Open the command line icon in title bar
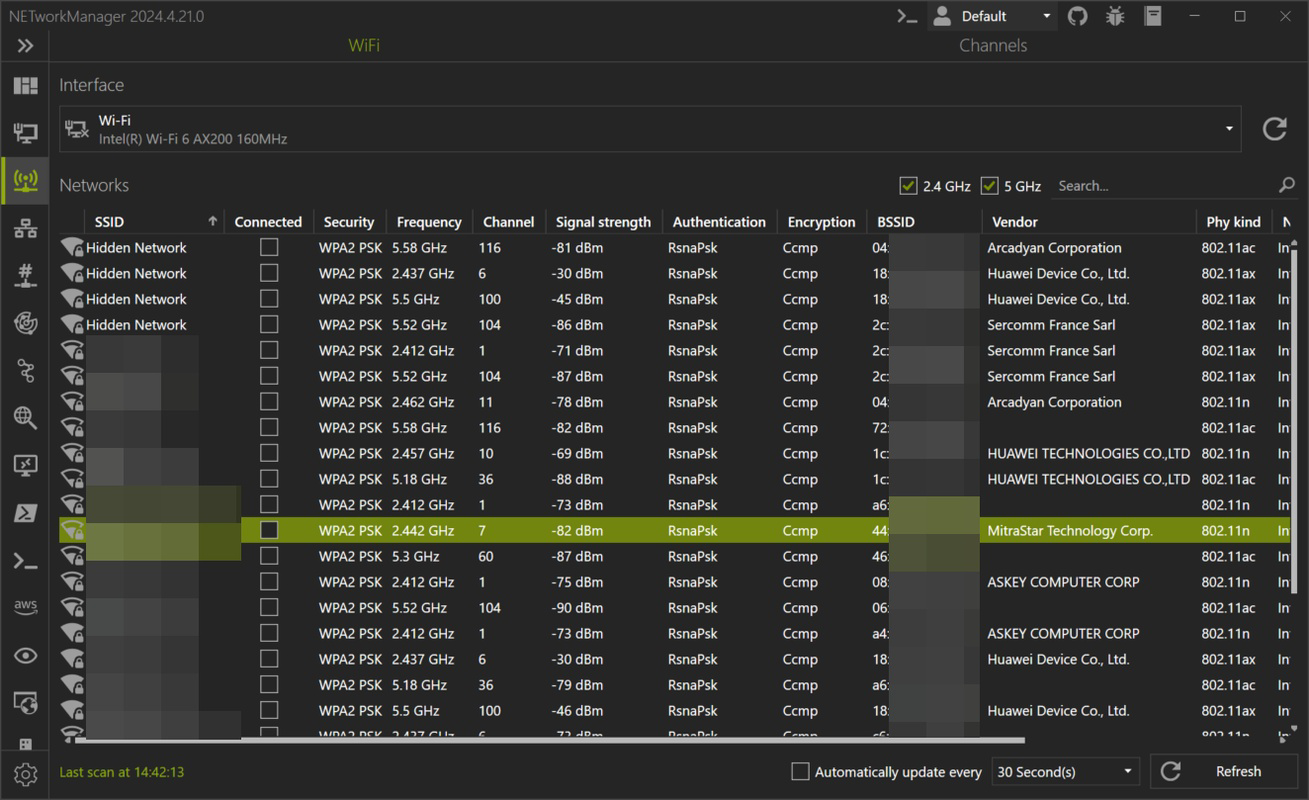The image size is (1309, 800). [907, 16]
